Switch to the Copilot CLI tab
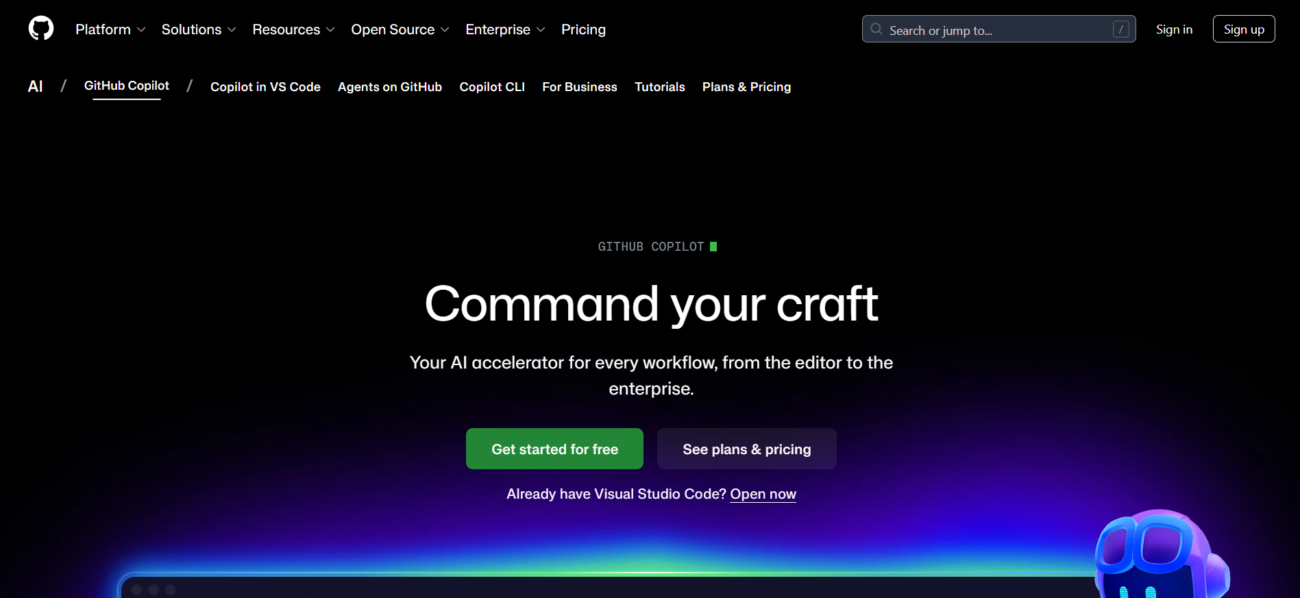Screen dimensions: 1300x598 click(492, 87)
